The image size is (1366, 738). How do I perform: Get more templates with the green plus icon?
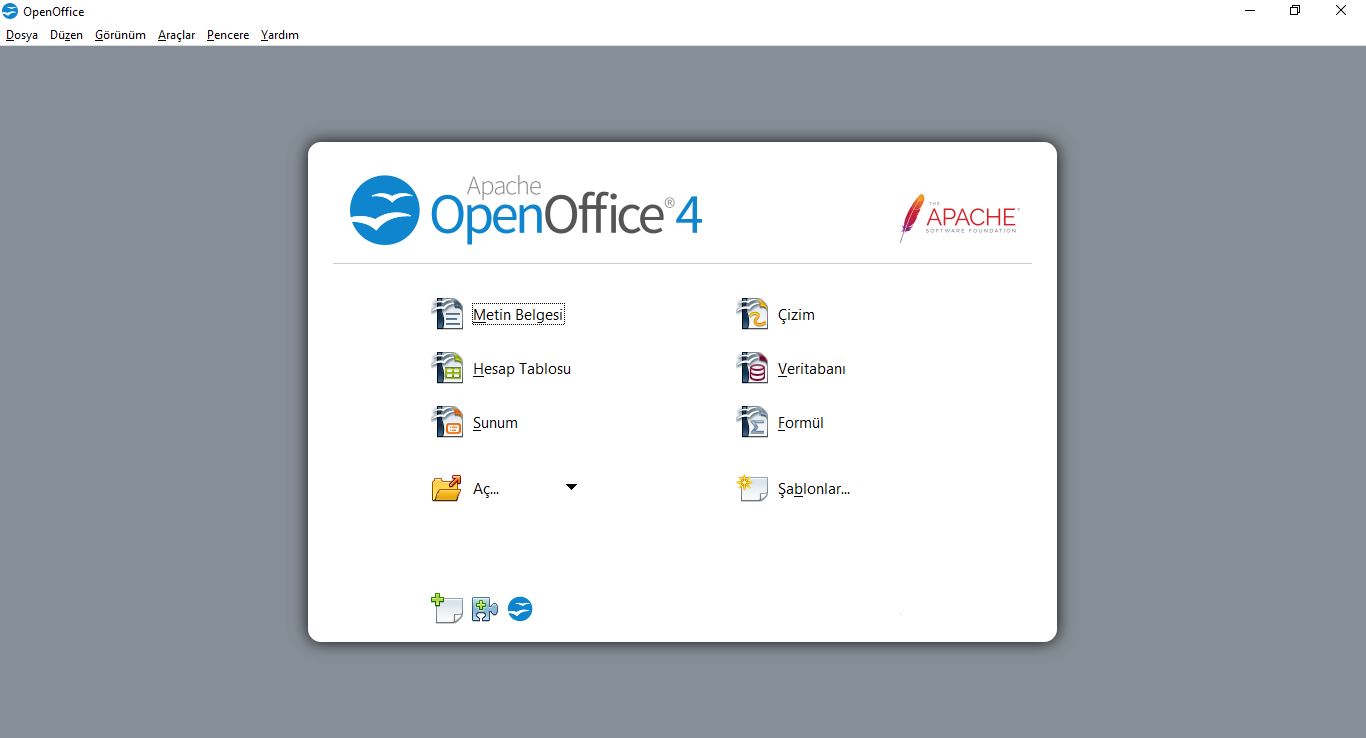pyautogui.click(x=446, y=608)
